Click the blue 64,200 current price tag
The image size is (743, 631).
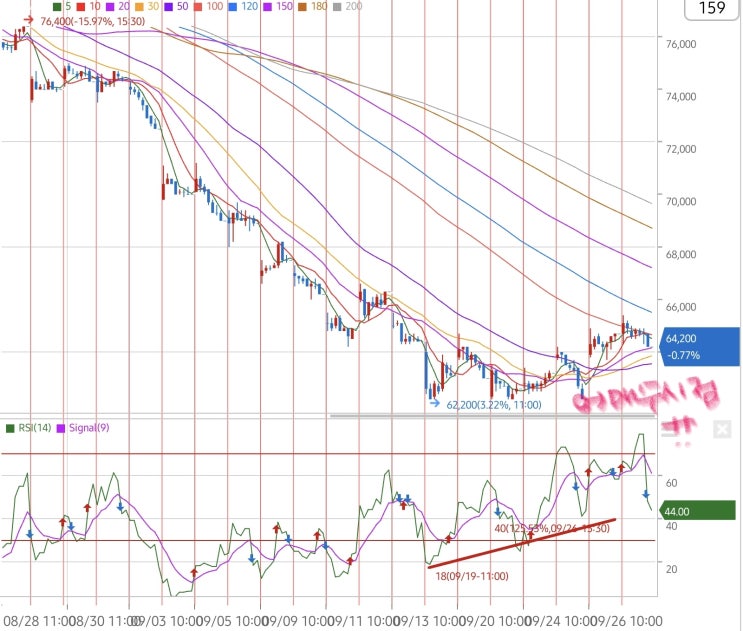(701, 347)
